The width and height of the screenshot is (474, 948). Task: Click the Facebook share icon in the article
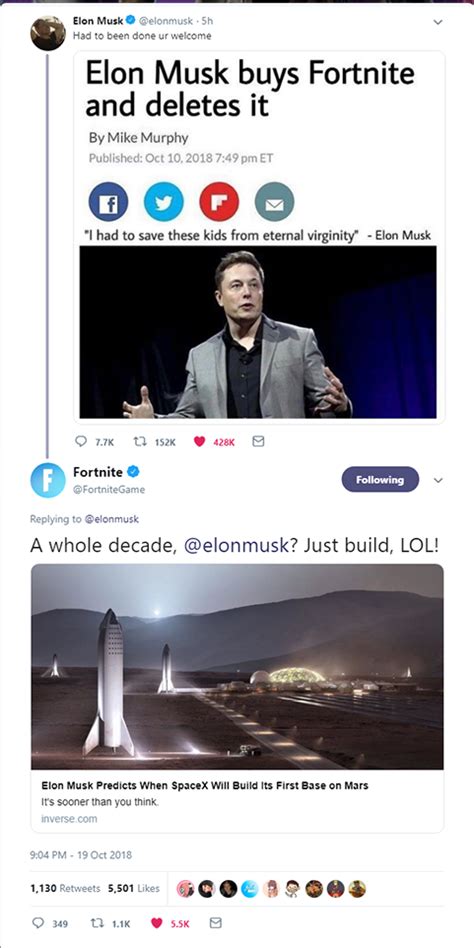[x=109, y=202]
